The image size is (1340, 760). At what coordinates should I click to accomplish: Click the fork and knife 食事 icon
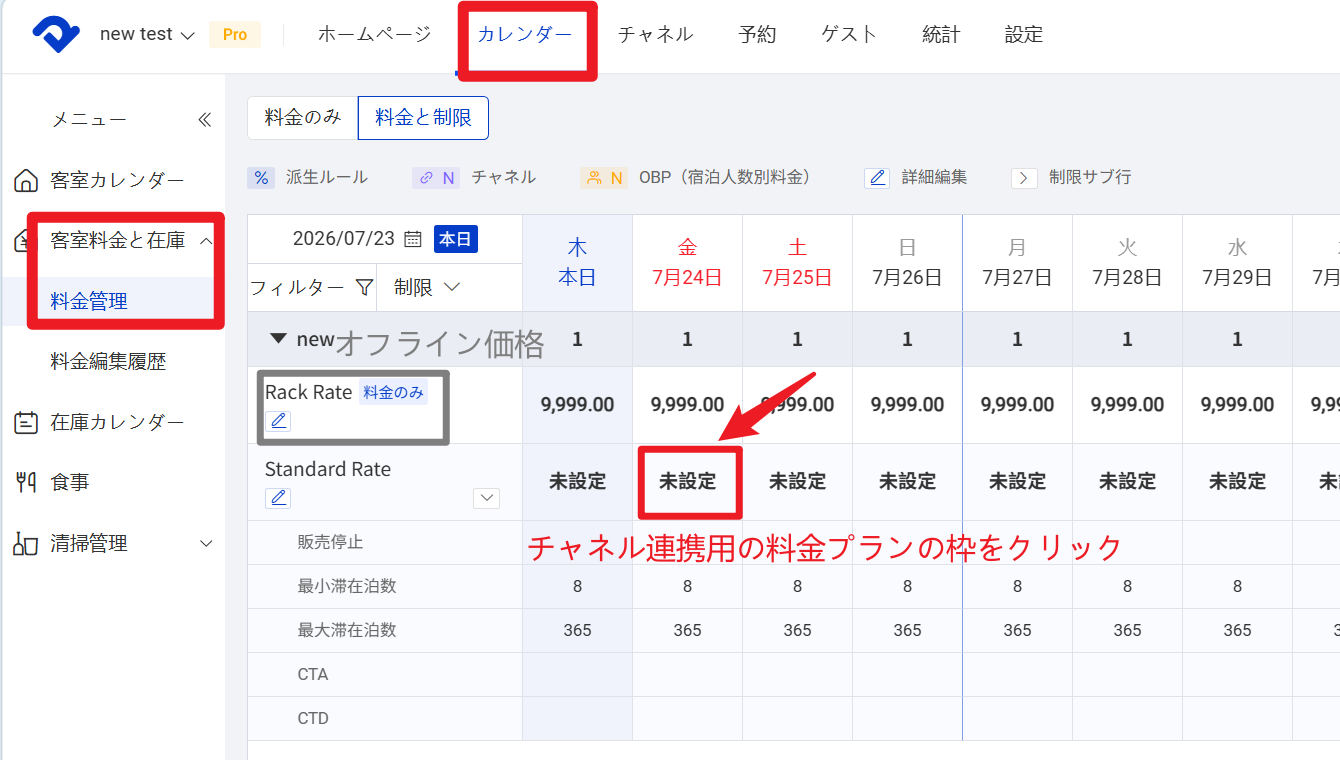tap(26, 482)
